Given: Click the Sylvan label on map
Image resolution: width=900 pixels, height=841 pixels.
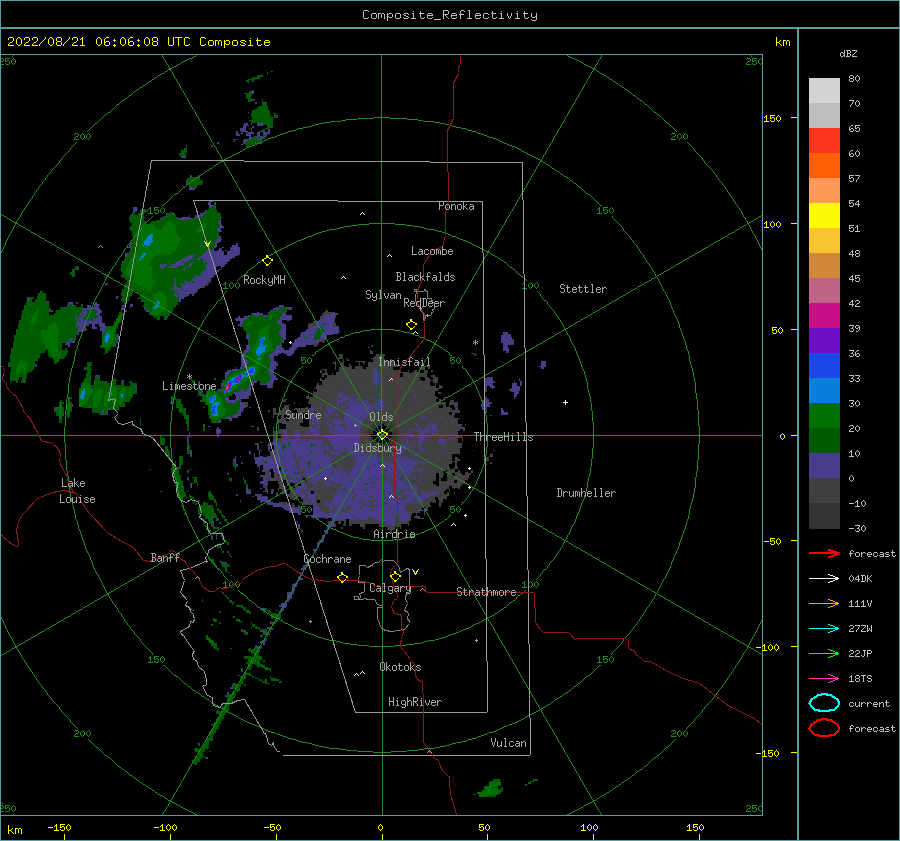Looking at the screenshot, I should pos(383,295).
